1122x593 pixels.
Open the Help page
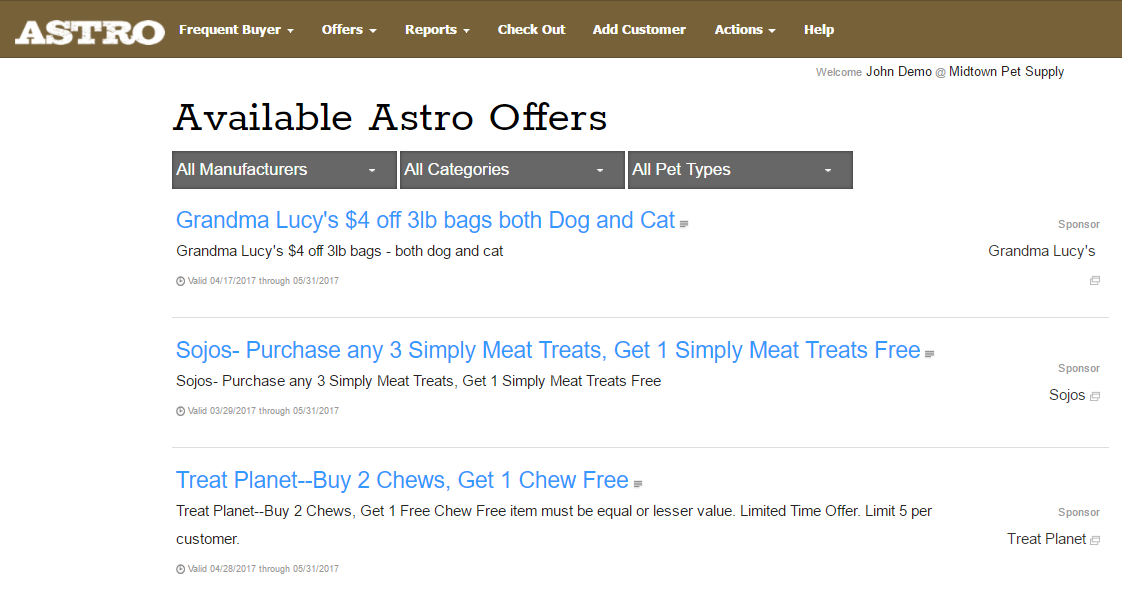tap(819, 29)
